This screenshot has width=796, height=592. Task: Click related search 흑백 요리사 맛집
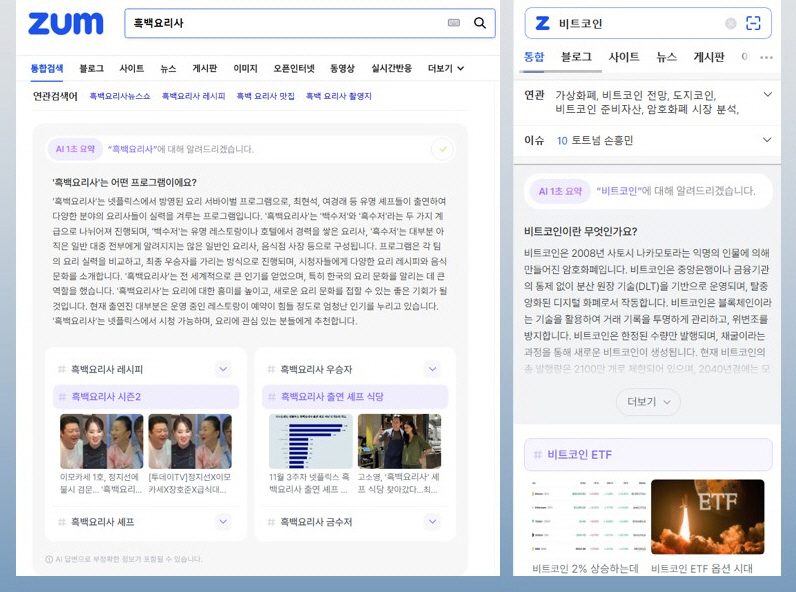[x=266, y=96]
